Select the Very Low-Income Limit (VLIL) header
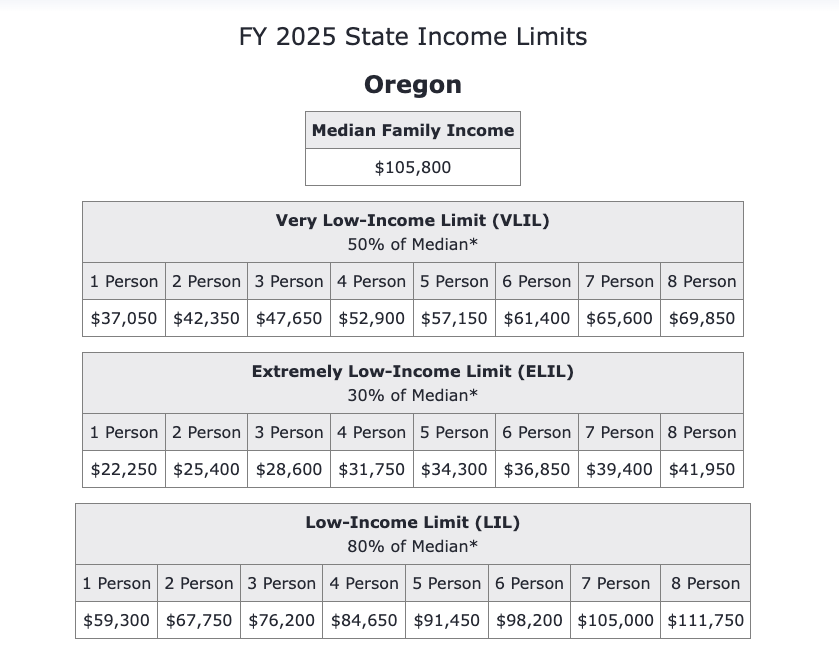This screenshot has height=668, width=839. (x=413, y=220)
